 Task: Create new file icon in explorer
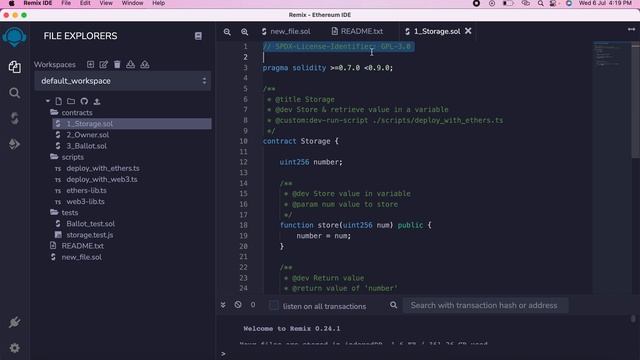coord(59,101)
